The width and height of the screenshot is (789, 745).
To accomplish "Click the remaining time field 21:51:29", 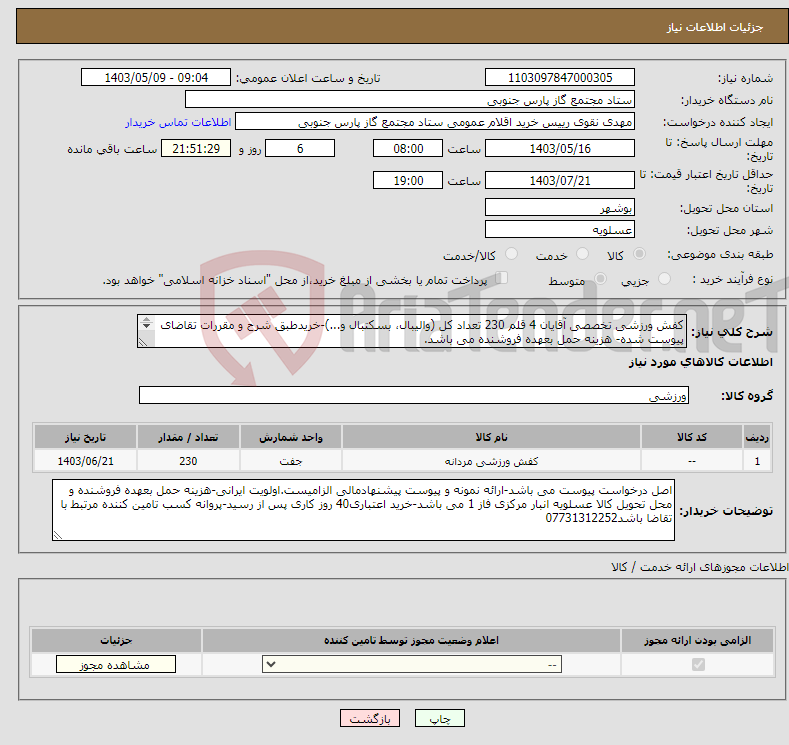I will (196, 148).
